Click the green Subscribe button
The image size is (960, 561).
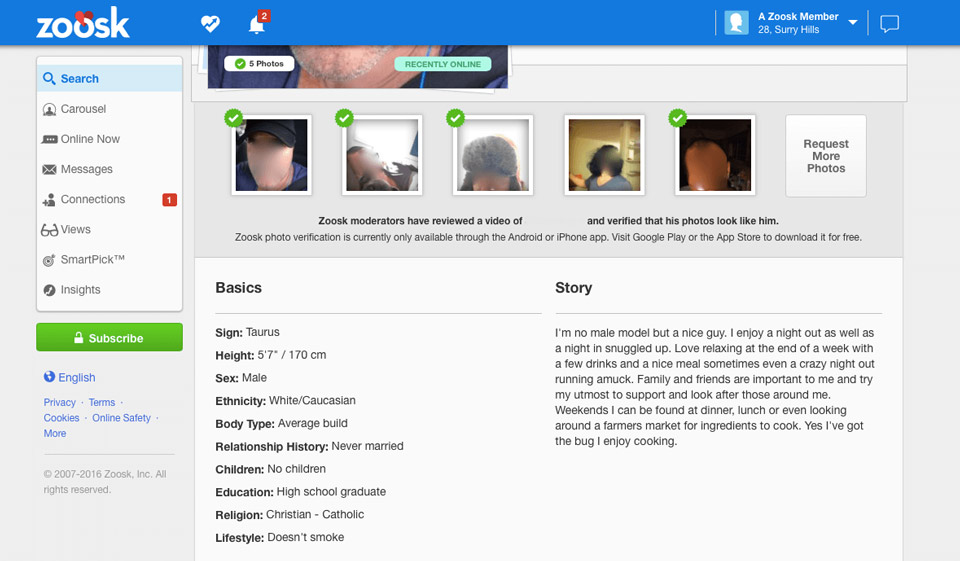109,338
